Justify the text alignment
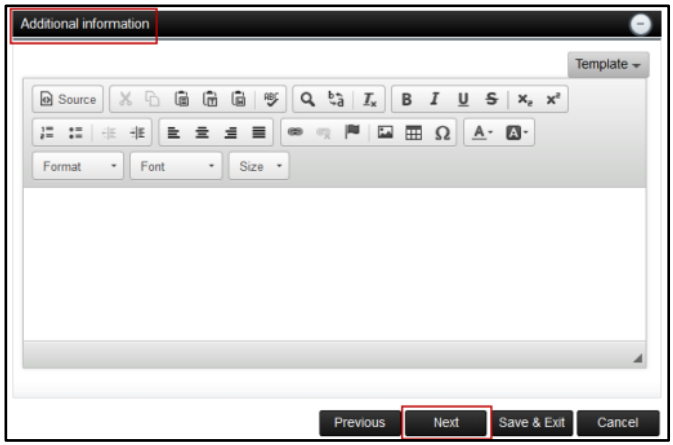Viewport: 673px width, 445px height. pos(259,133)
